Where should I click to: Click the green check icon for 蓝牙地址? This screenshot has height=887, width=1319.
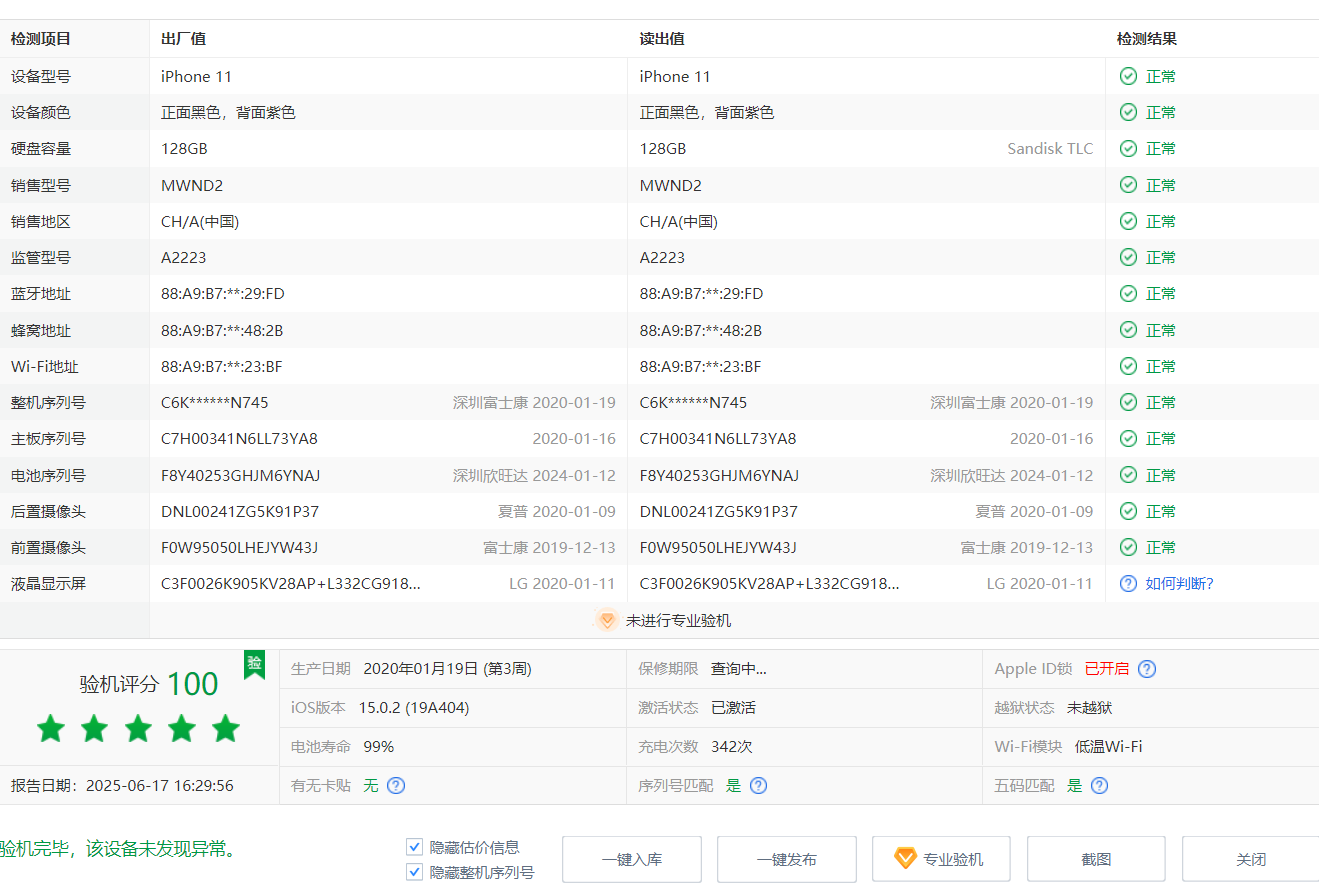pos(1128,293)
